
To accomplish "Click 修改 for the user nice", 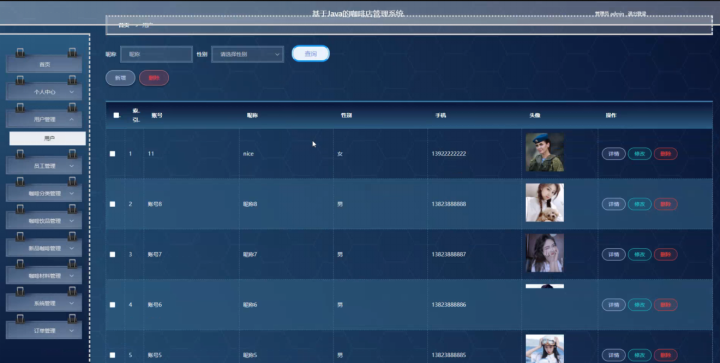I will tap(640, 154).
